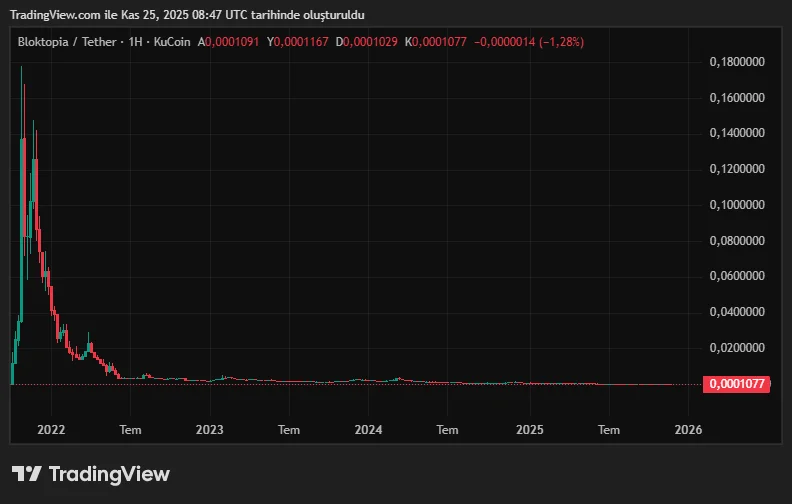Open the TradingView wordmark link
Screen dimensions: 792x504
[109, 474]
